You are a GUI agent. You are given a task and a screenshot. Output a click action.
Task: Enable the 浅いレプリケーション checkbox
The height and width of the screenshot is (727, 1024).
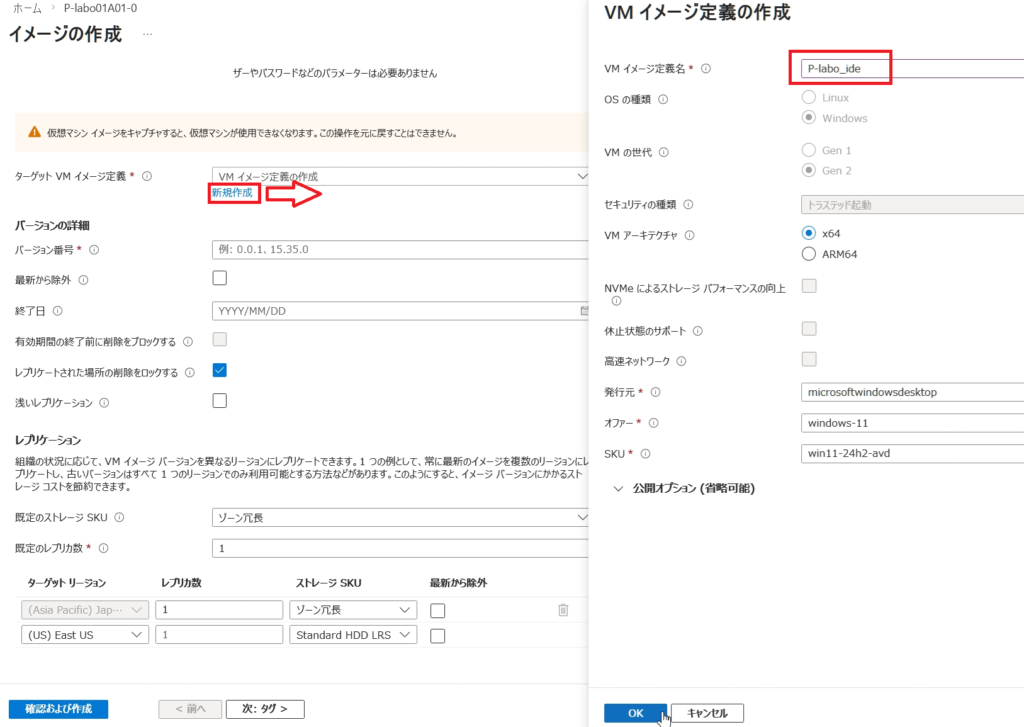point(220,401)
